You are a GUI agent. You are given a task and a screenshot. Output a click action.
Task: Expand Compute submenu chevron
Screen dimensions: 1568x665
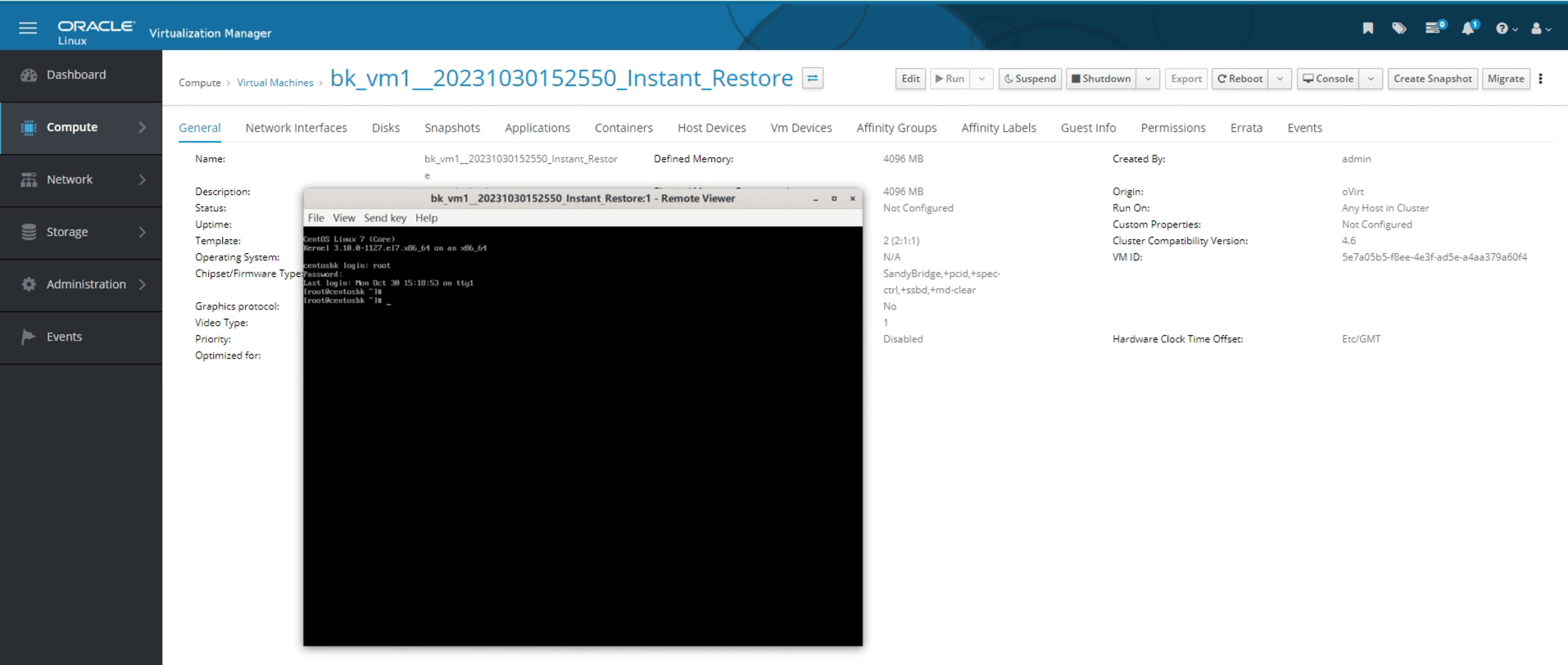142,127
